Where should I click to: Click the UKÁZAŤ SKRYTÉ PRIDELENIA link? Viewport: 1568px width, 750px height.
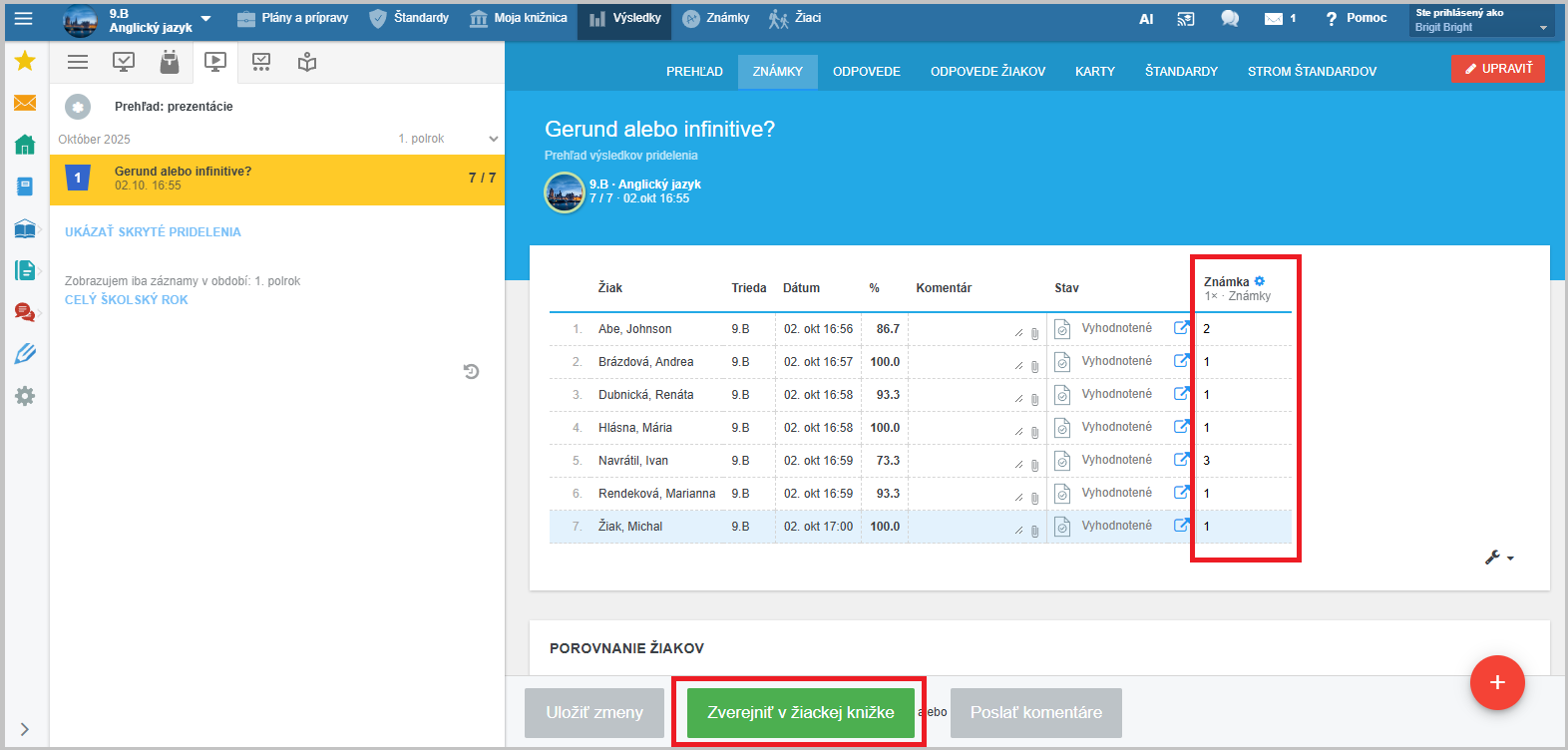[x=153, y=232]
